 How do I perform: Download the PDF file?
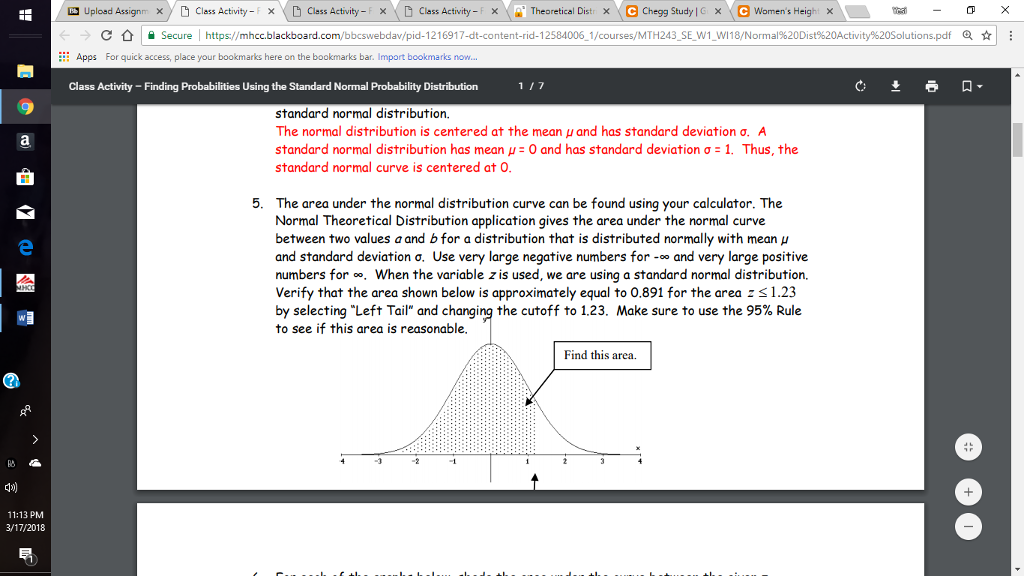895,86
